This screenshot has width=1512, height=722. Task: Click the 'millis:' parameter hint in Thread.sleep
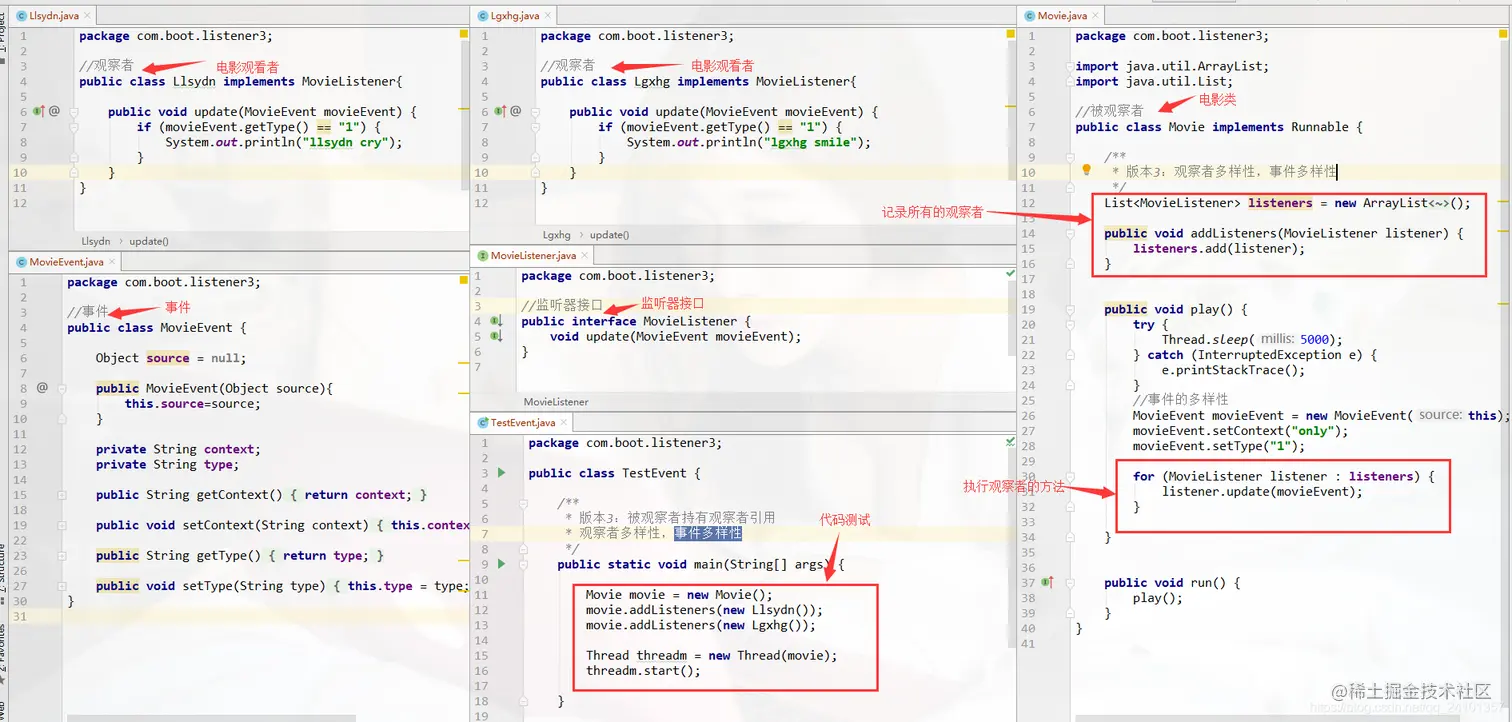tap(1277, 339)
